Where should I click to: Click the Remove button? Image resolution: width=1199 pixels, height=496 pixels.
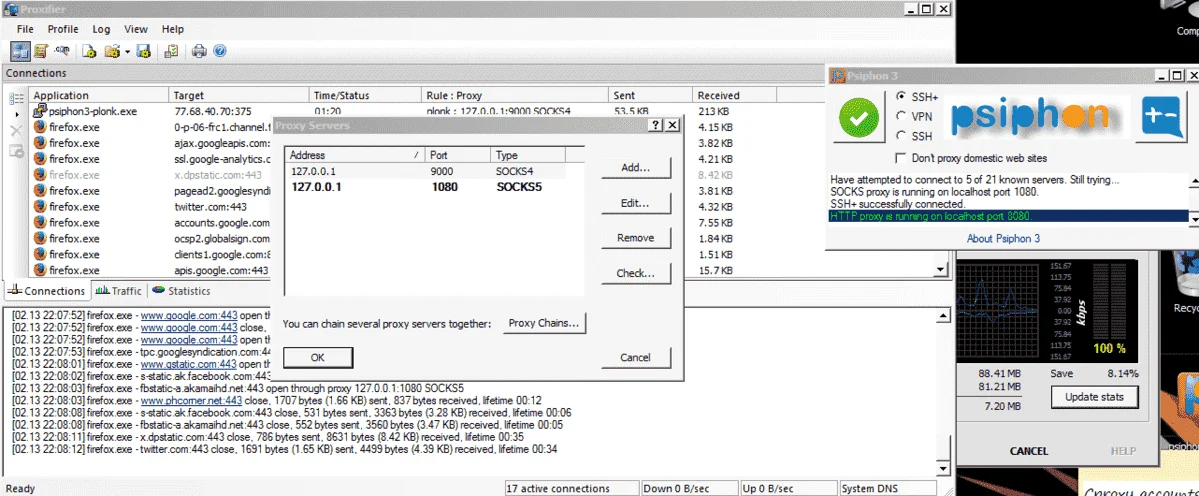pyautogui.click(x=635, y=238)
